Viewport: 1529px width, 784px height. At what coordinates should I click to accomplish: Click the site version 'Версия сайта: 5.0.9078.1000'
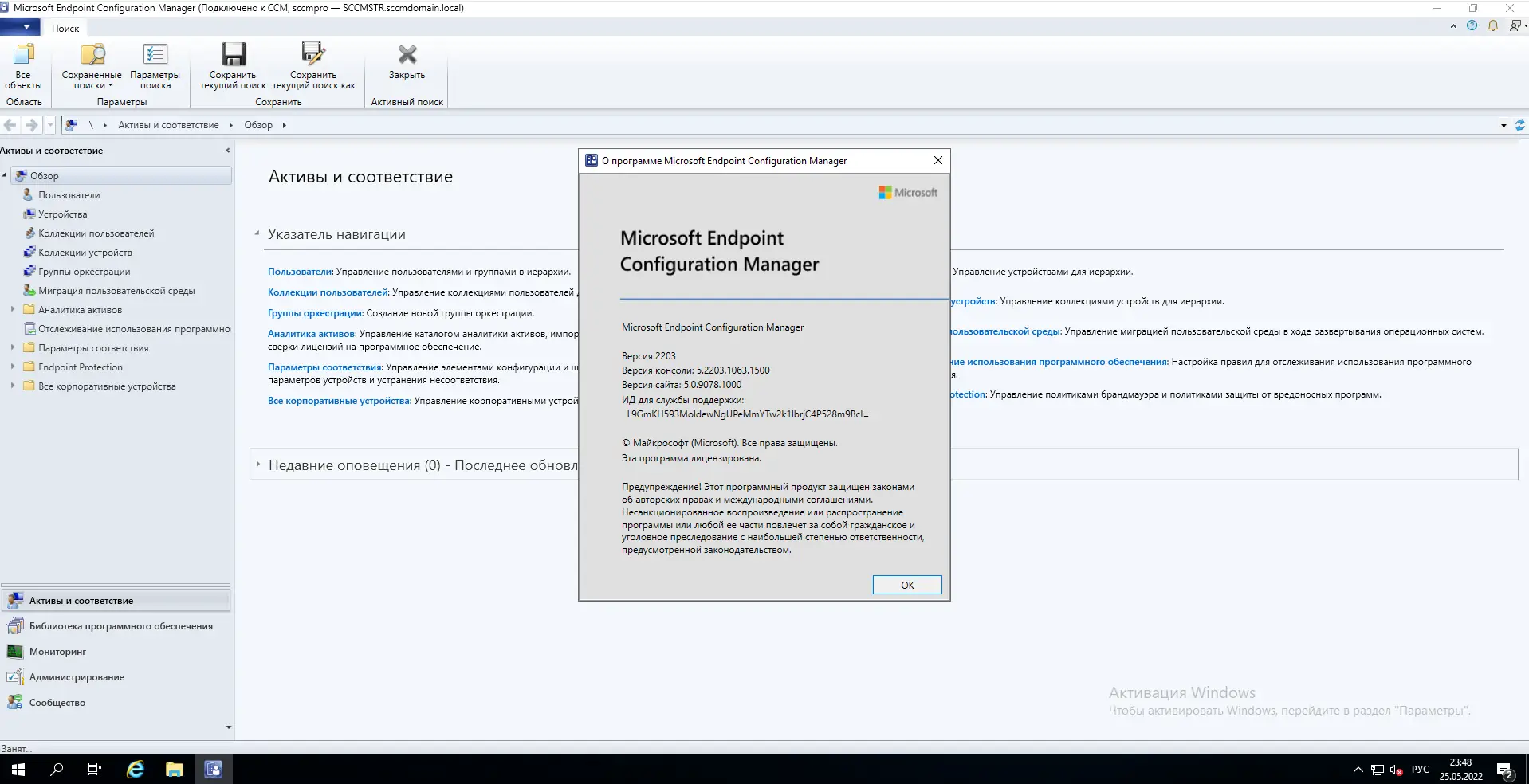click(x=682, y=385)
